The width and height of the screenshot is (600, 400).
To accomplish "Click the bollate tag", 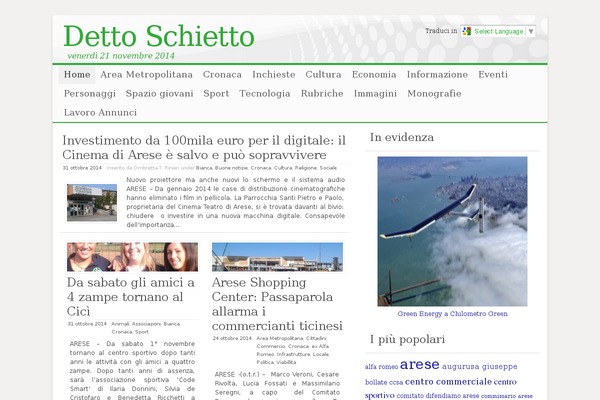I will coord(376,382).
